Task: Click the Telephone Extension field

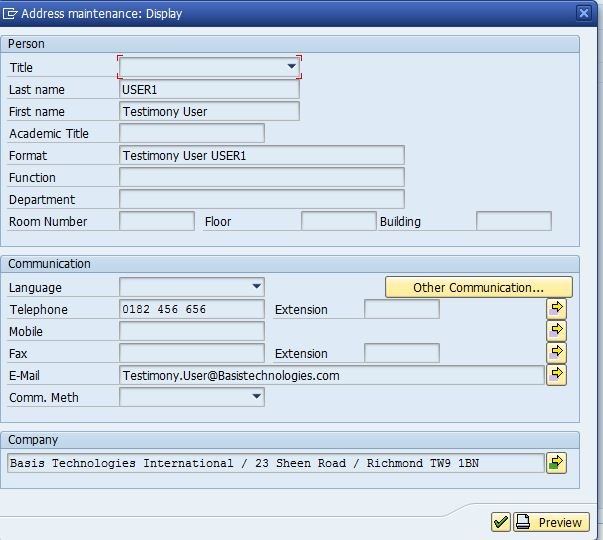Action: pyautogui.click(x=401, y=309)
